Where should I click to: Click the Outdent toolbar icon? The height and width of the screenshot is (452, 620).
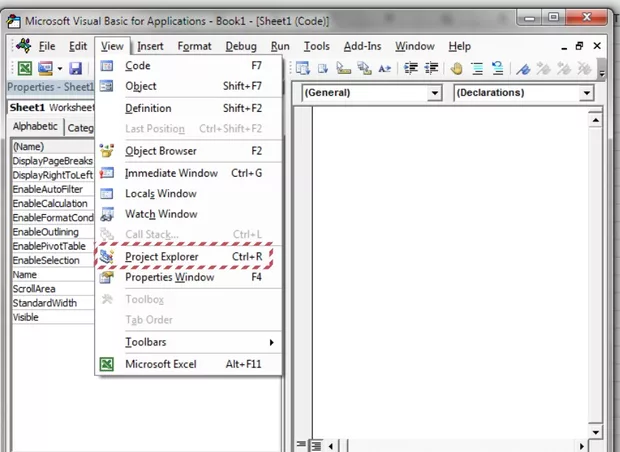pos(431,68)
